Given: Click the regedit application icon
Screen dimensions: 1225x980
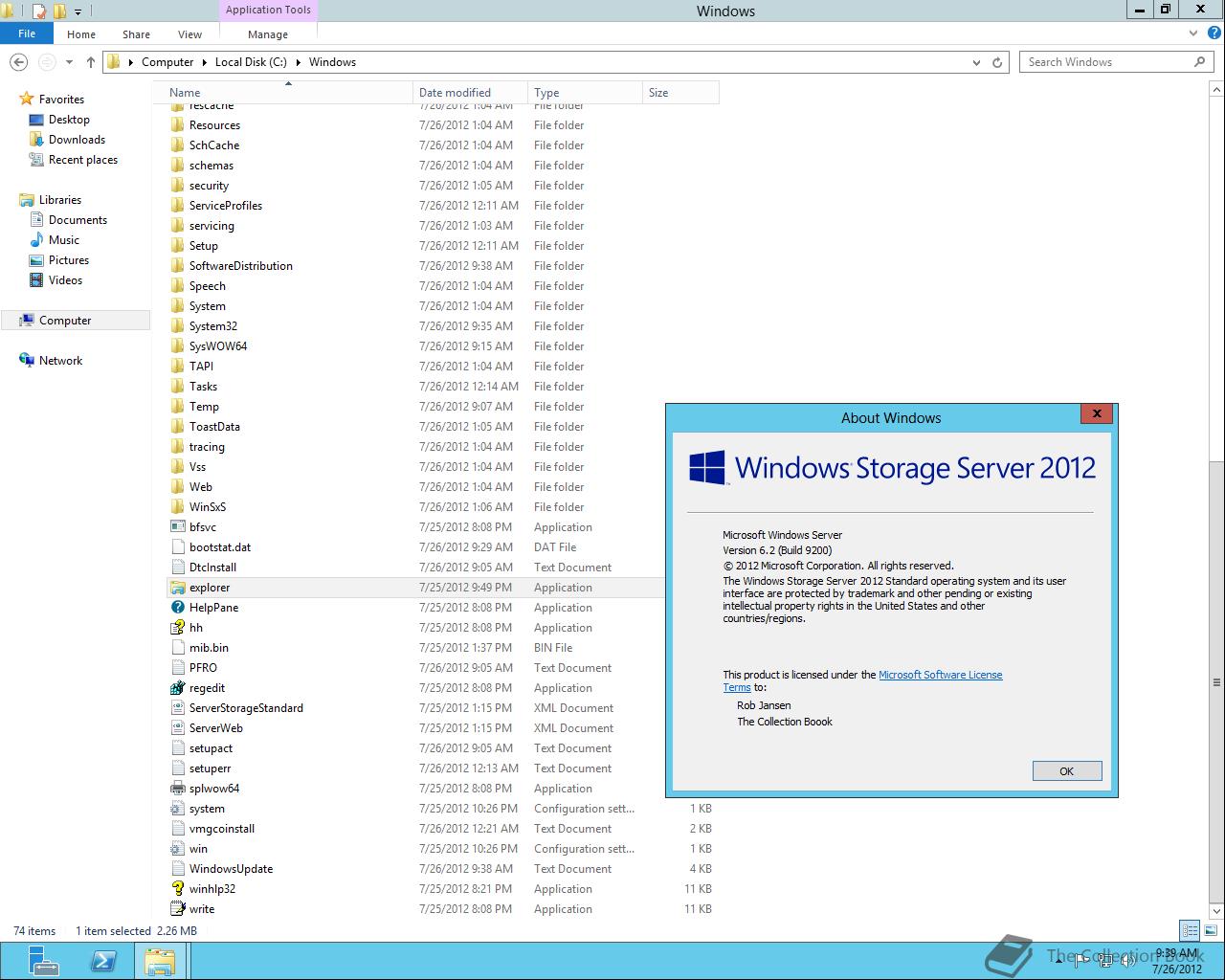Looking at the screenshot, I should [177, 688].
